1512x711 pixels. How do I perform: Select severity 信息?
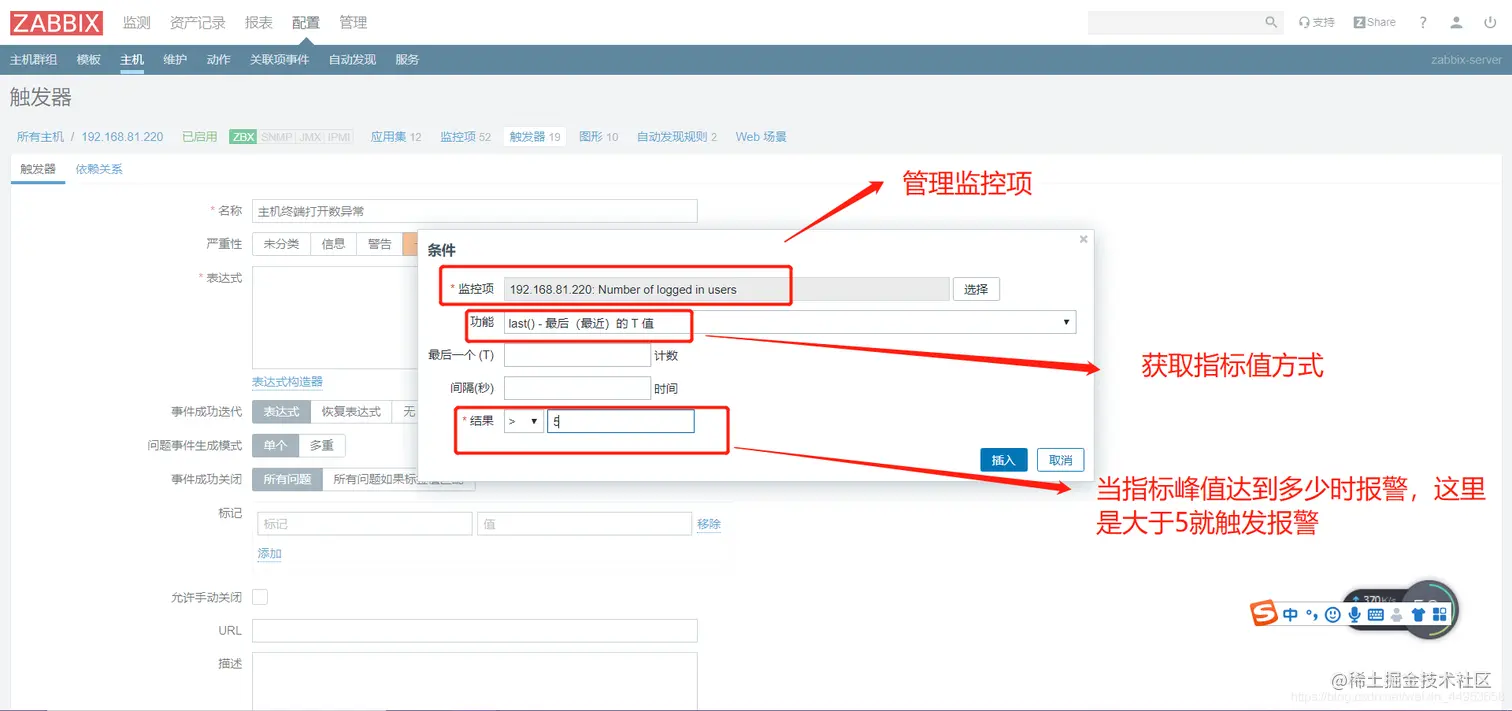point(333,244)
